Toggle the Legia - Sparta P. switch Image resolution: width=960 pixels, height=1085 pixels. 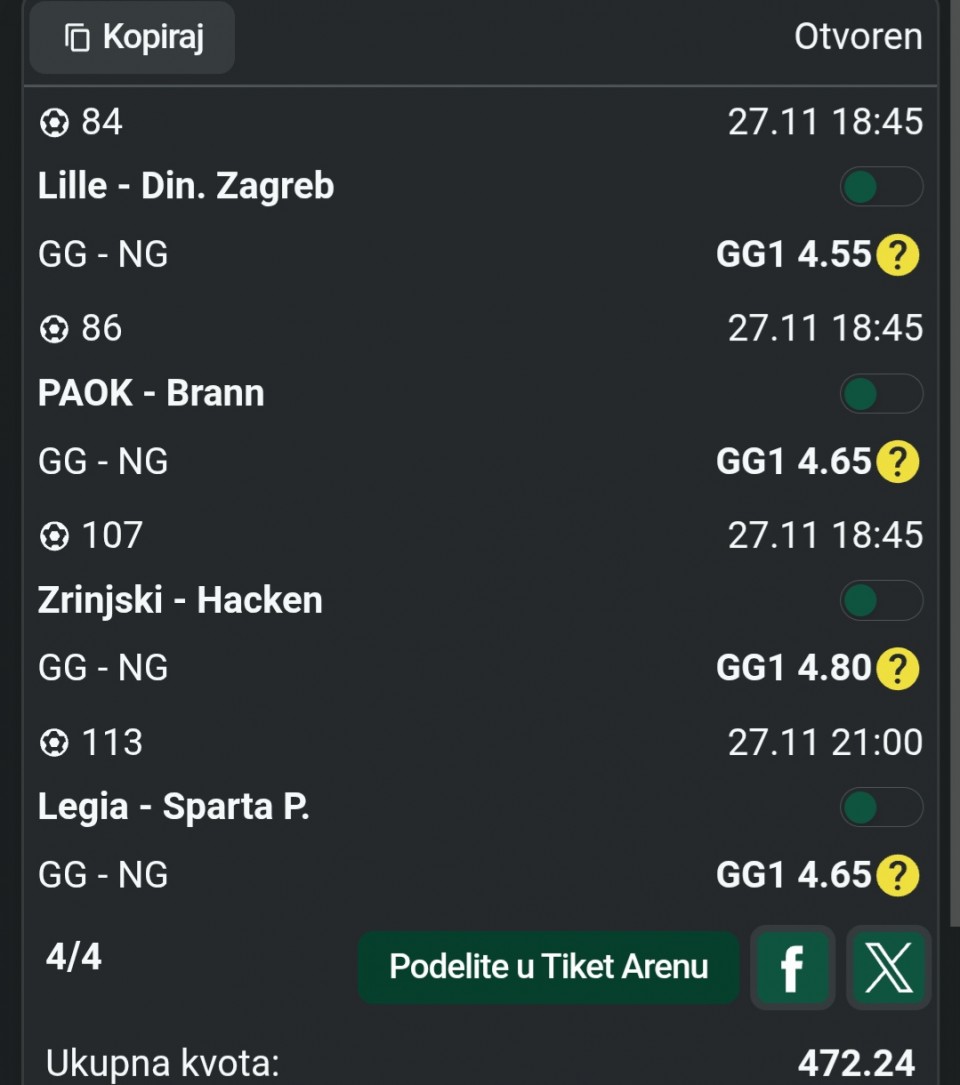coord(880,807)
